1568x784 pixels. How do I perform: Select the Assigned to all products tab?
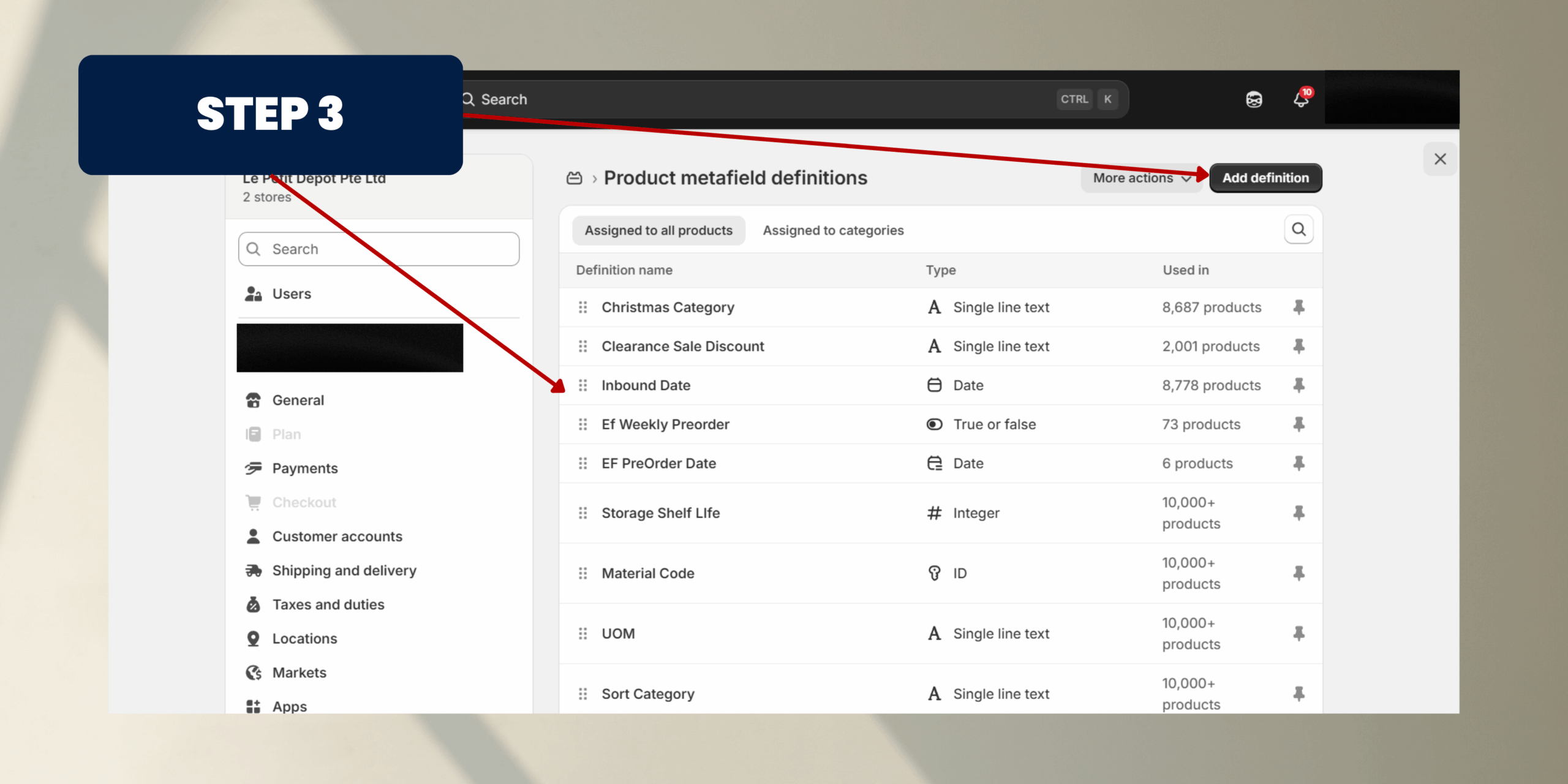tap(658, 230)
